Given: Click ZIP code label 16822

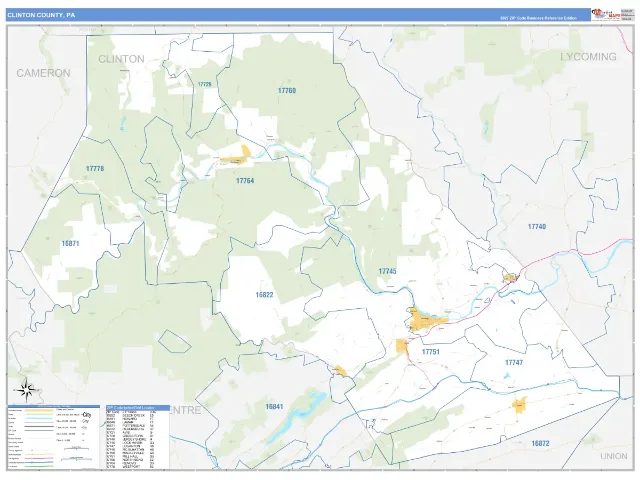Looking at the screenshot, I should 264,295.
